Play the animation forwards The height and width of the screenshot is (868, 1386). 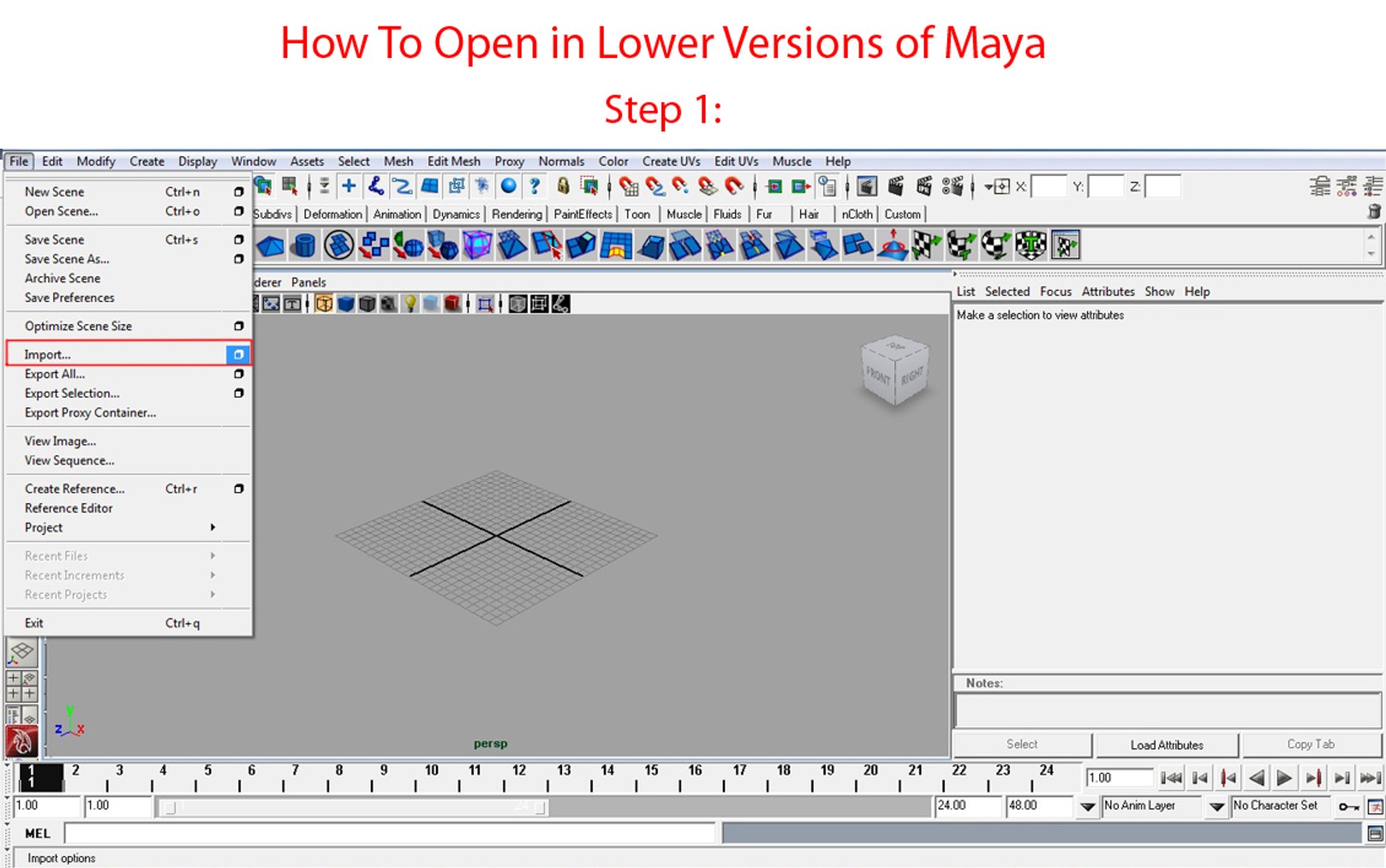pos(1284,778)
